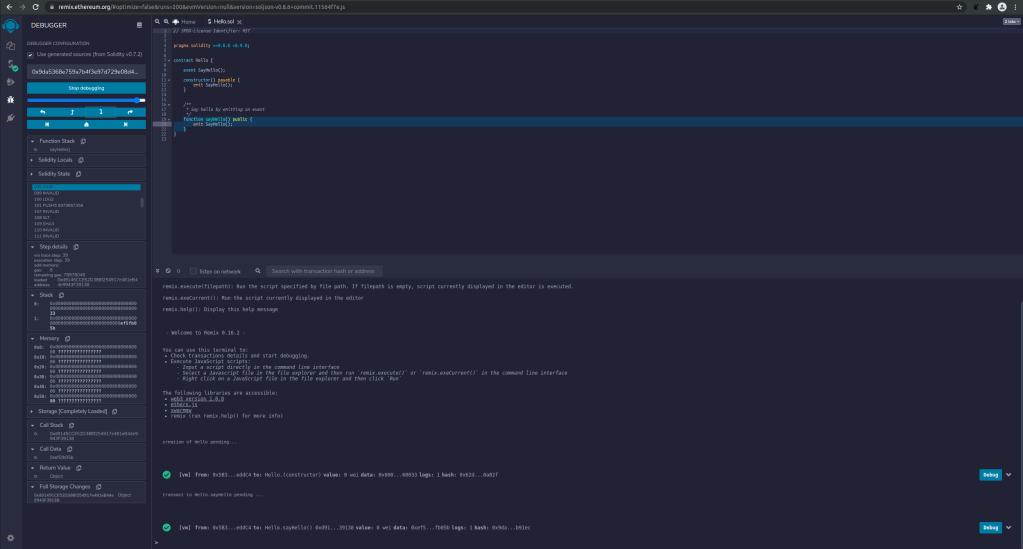Click the debugger step slider
The image size is (1023, 549).
(x=86, y=101)
